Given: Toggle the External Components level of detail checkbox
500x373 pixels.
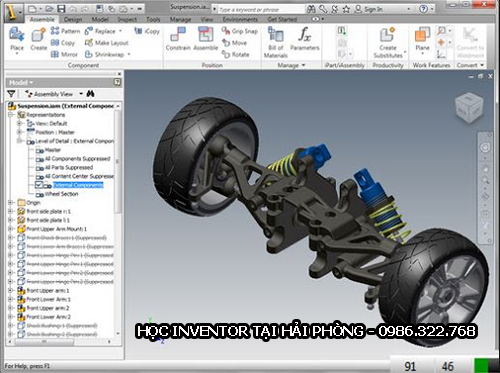Looking at the screenshot, I should point(39,185).
